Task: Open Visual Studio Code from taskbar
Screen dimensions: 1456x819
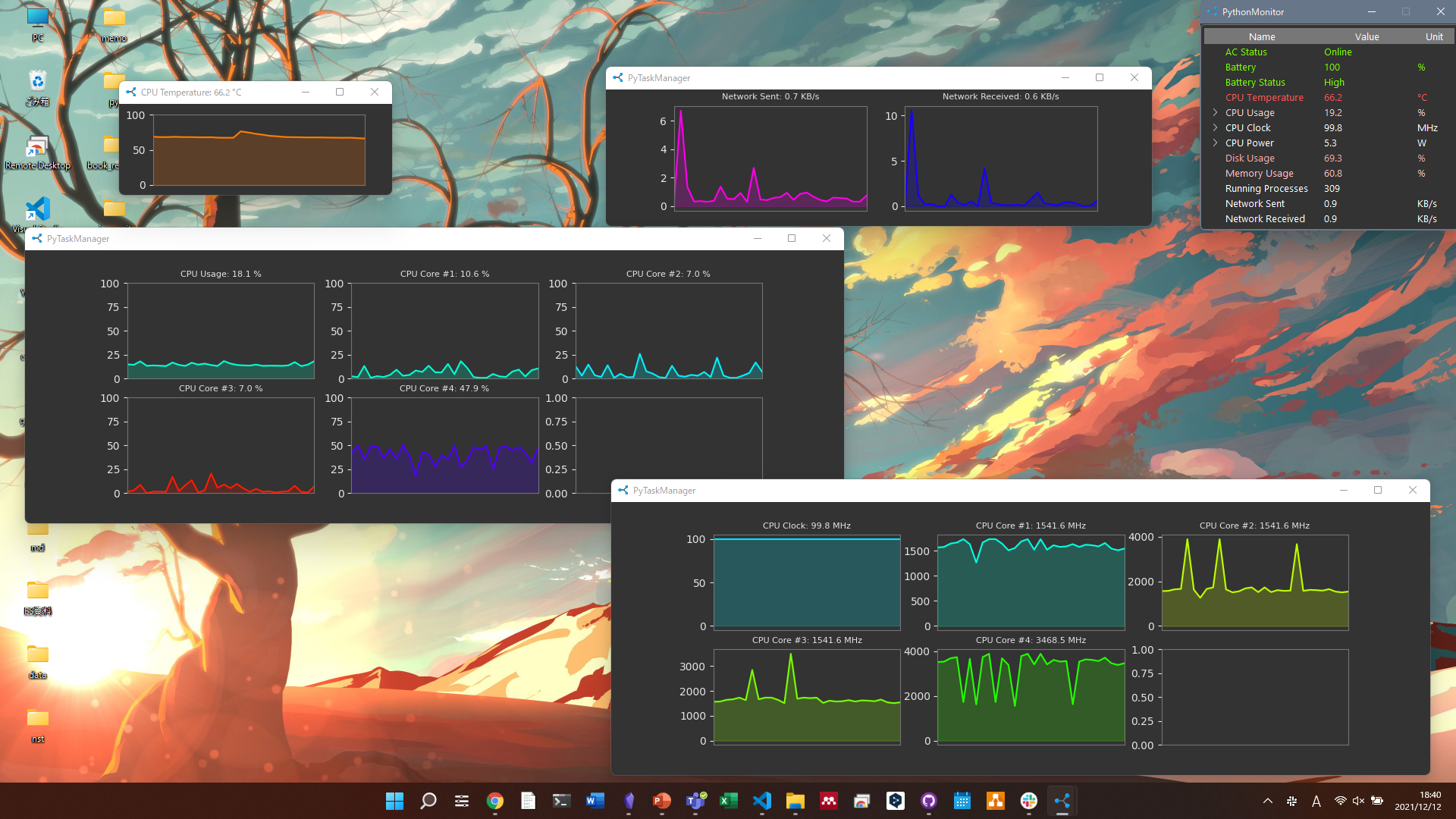Action: [x=762, y=801]
